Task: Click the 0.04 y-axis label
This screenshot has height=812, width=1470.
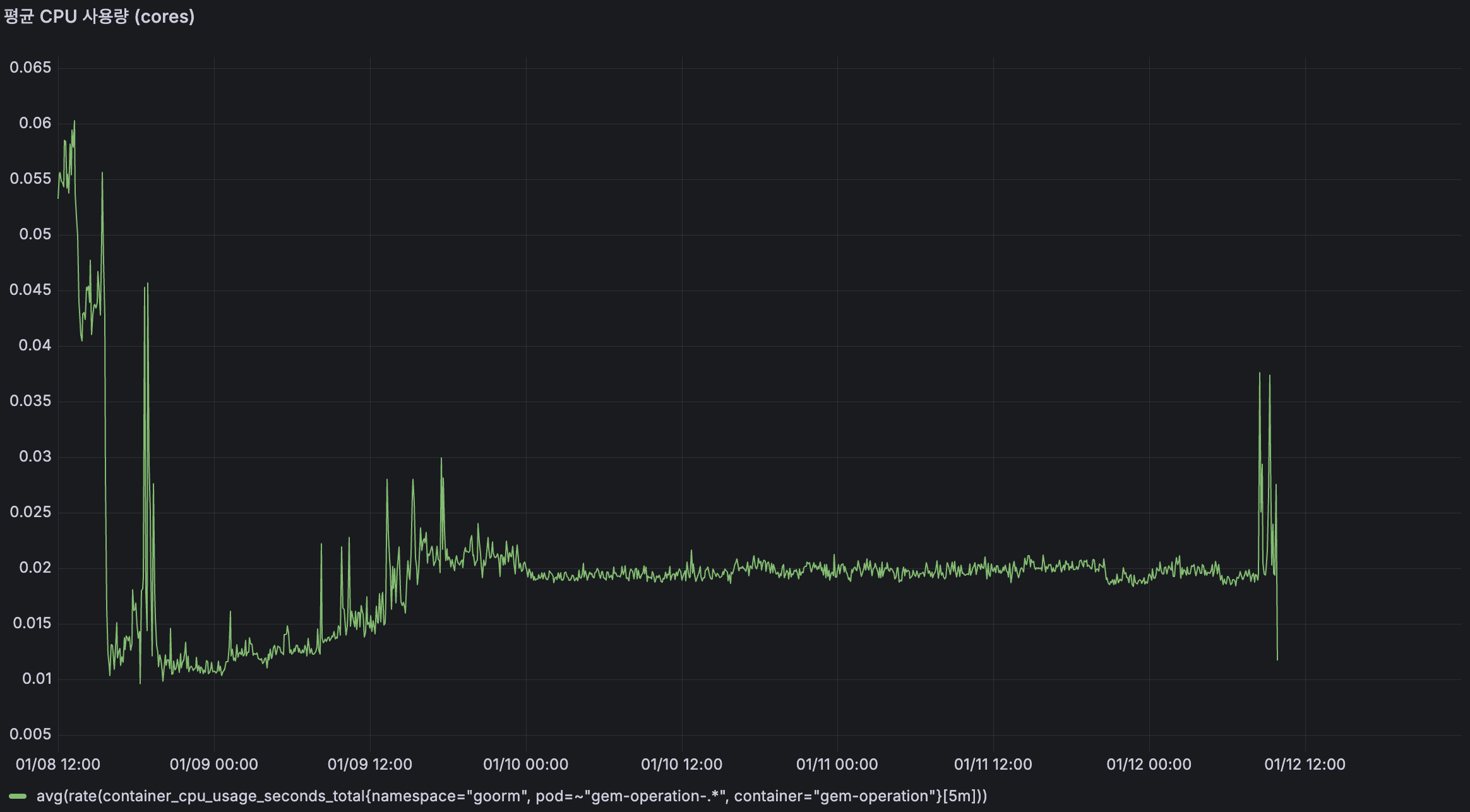Action: [x=35, y=345]
